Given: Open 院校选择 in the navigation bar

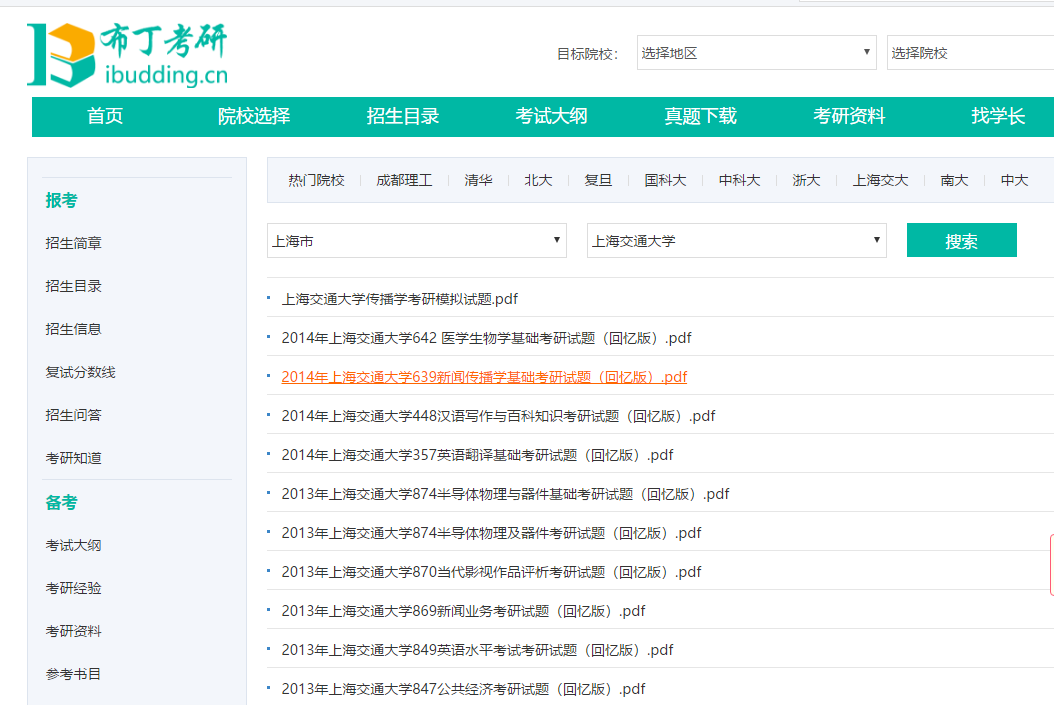Looking at the screenshot, I should coord(253,116).
